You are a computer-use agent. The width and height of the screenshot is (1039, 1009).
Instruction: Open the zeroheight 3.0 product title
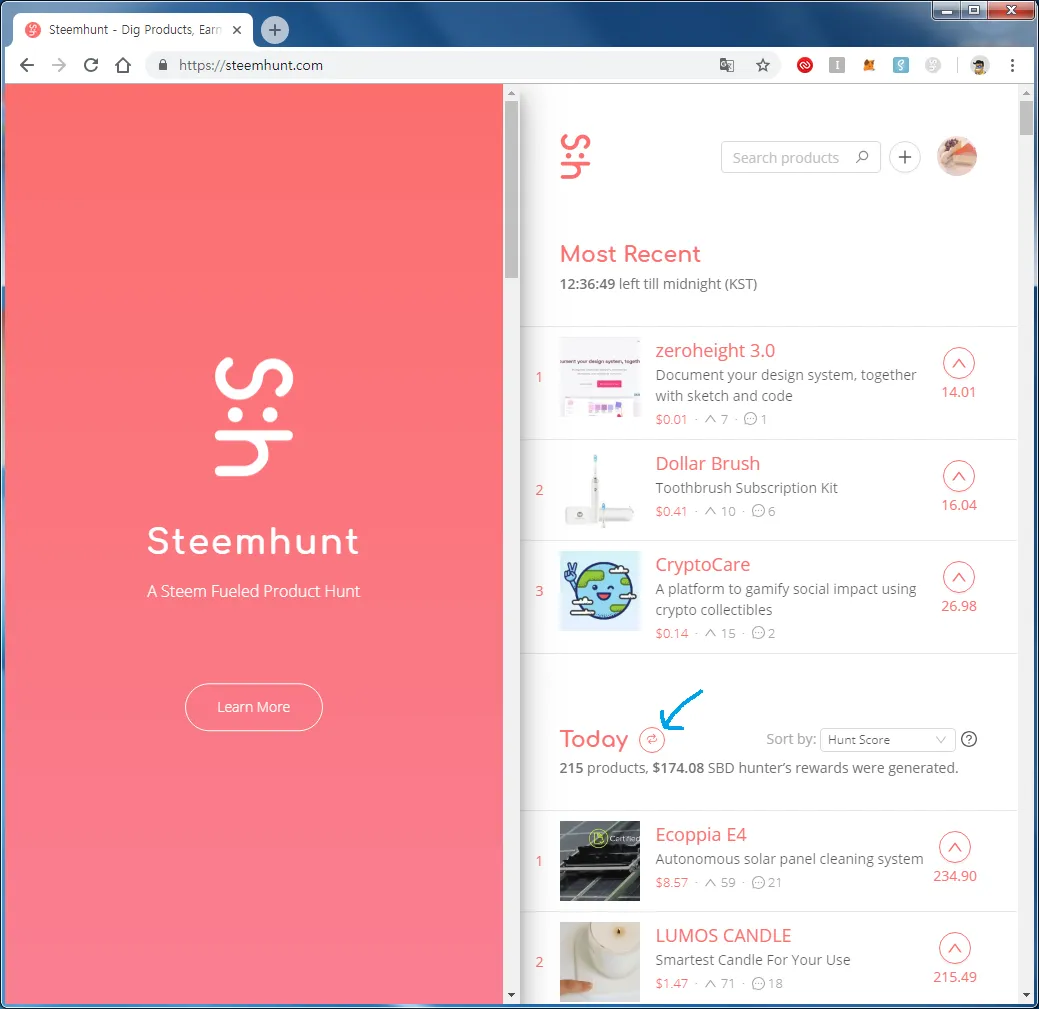[x=715, y=350]
